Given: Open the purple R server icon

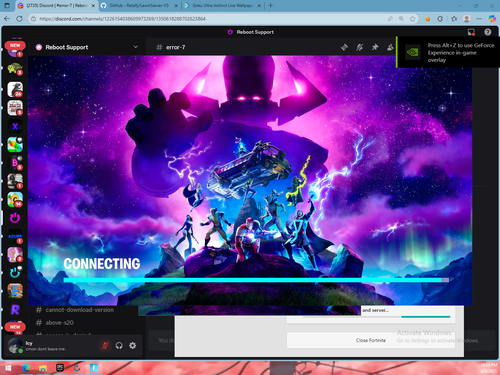Looking at the screenshot, I should point(15,309).
